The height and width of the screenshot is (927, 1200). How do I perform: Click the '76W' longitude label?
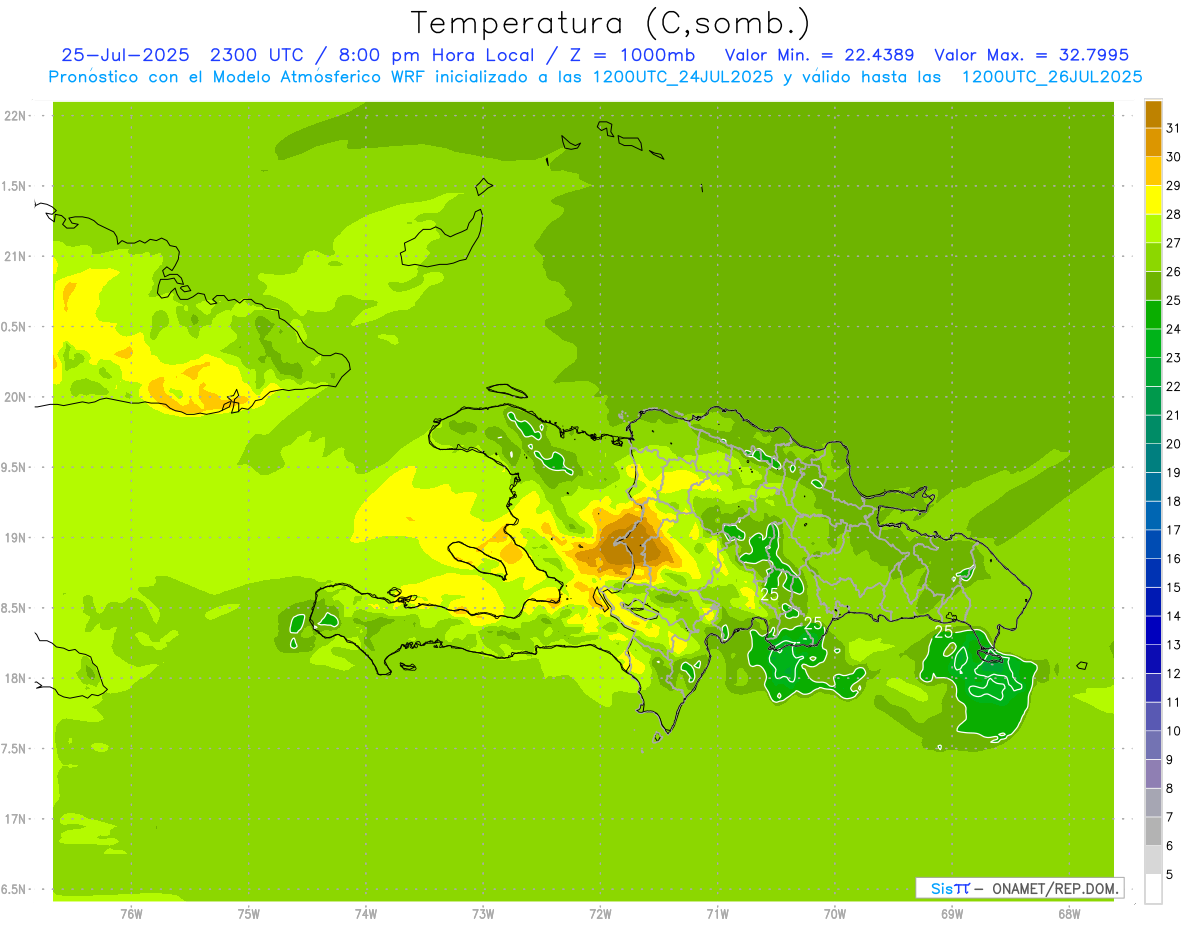[131, 913]
